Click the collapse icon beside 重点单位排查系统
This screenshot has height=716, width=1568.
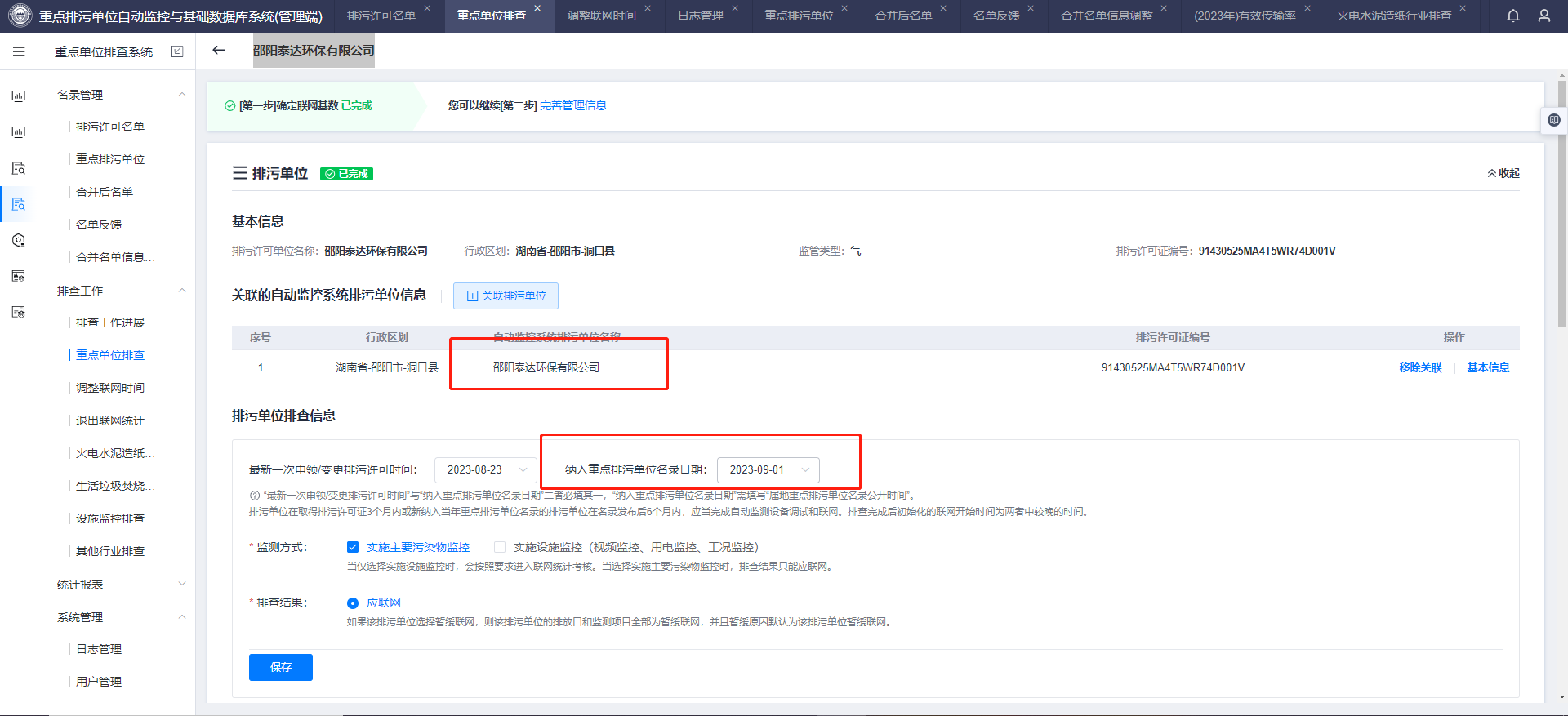(x=177, y=51)
